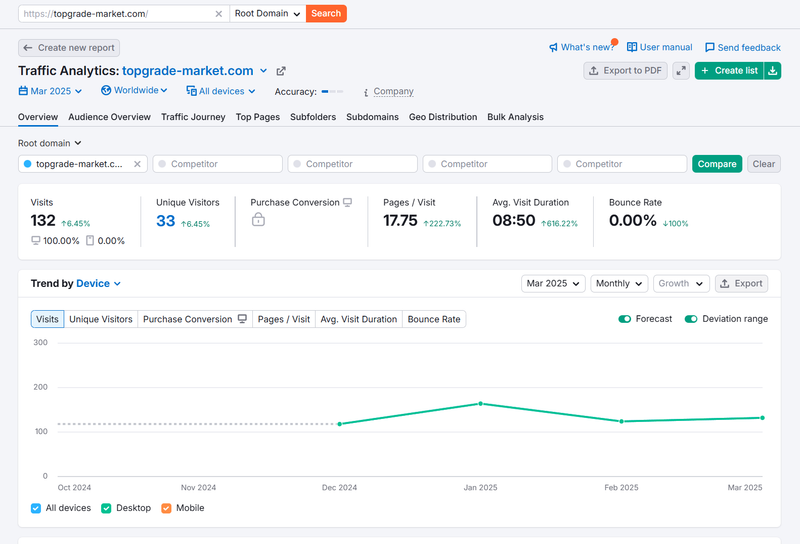The width and height of the screenshot is (800, 544).
Task: Click the Clear button
Action: tap(764, 164)
